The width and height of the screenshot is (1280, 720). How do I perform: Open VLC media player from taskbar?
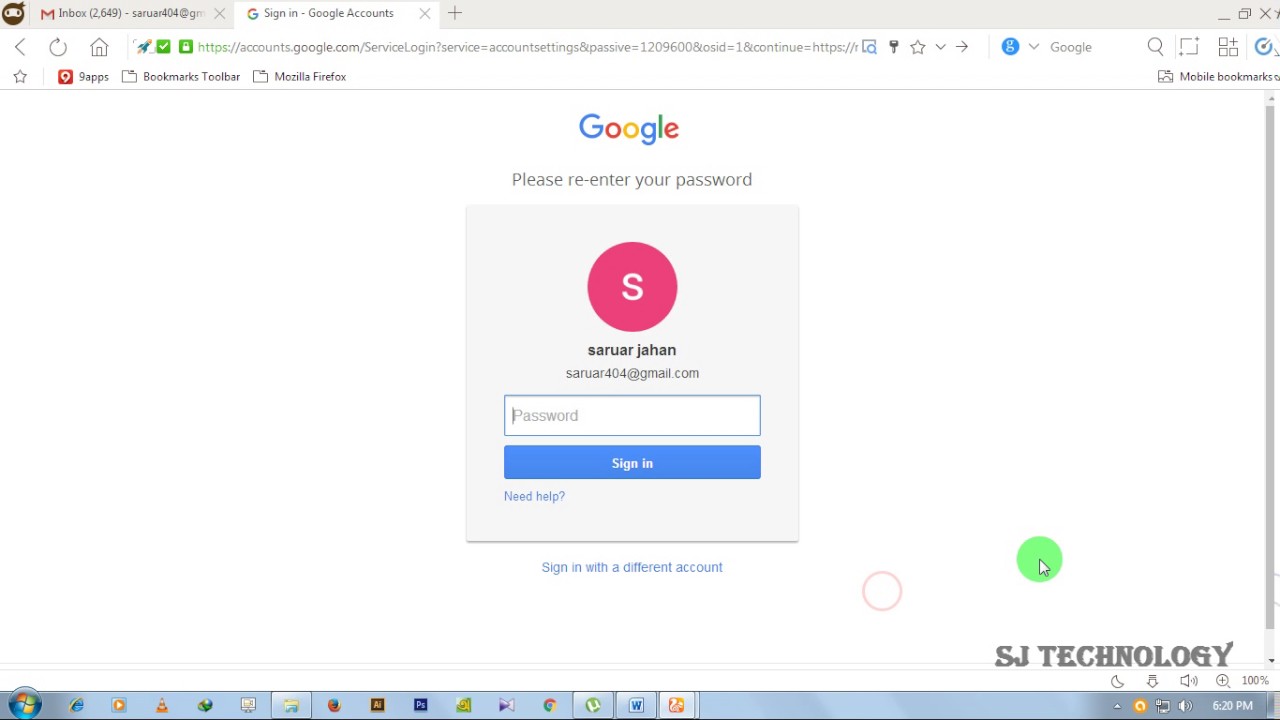pyautogui.click(x=162, y=705)
